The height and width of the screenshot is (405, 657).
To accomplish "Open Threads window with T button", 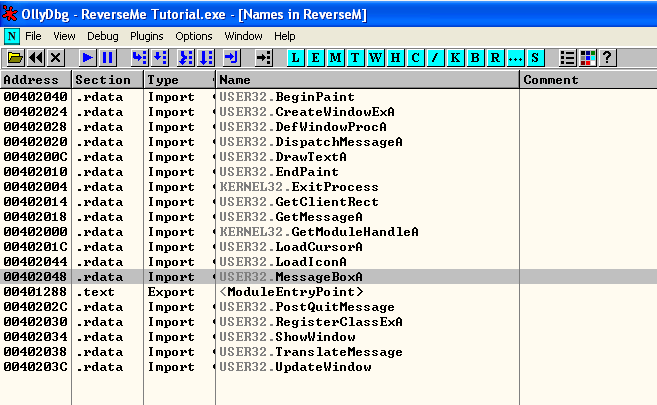I will point(355,57).
